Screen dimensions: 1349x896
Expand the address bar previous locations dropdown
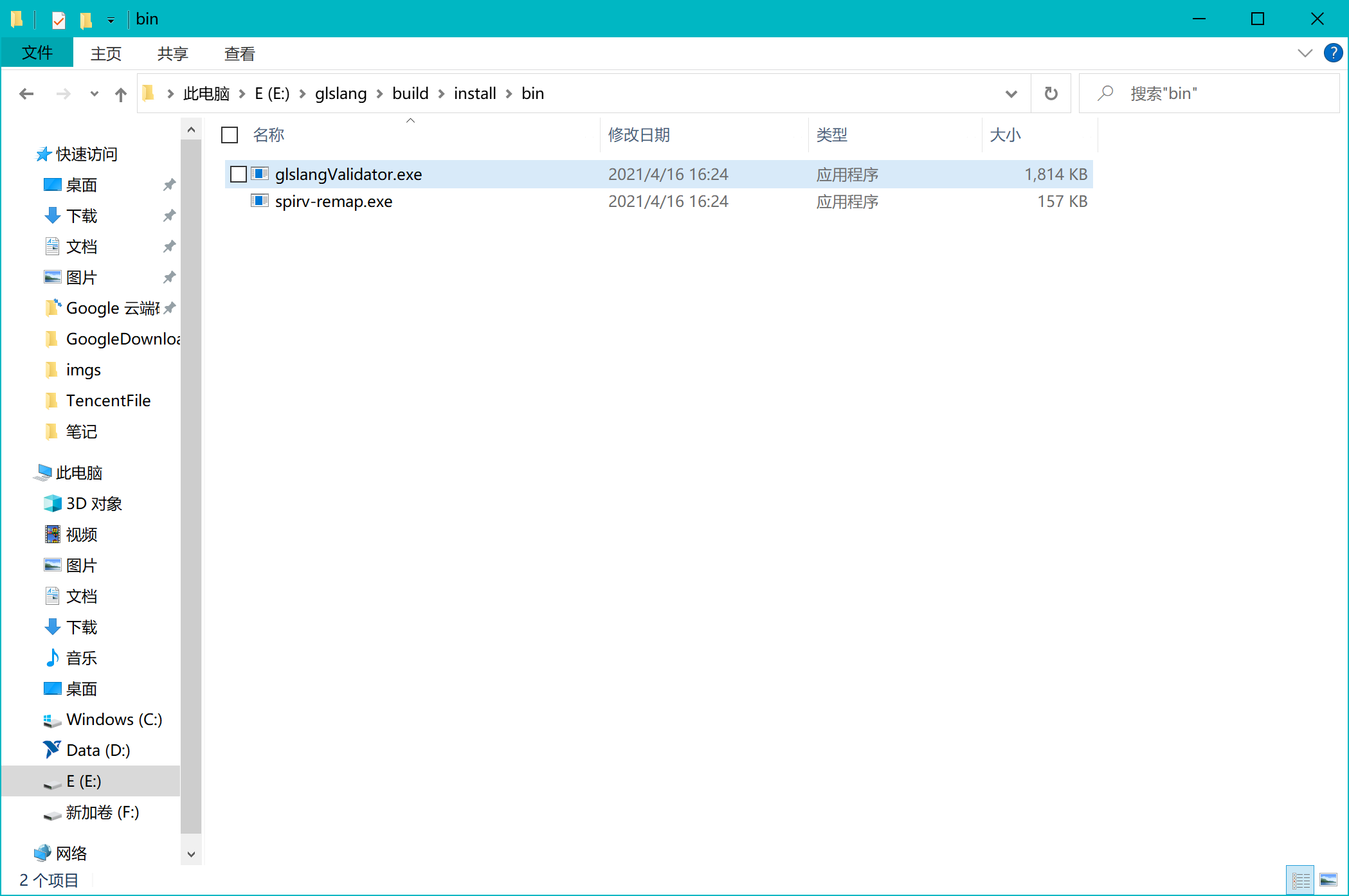coord(1012,93)
